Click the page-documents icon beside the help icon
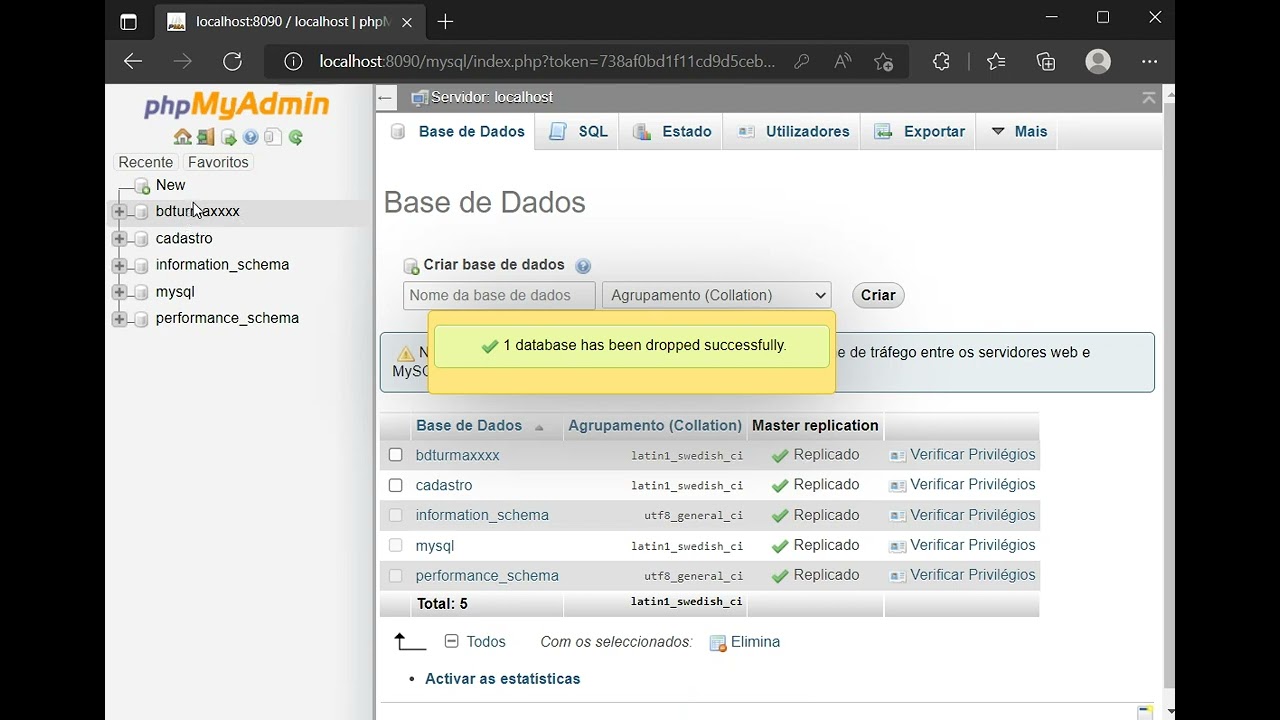1280x720 pixels. point(273,137)
